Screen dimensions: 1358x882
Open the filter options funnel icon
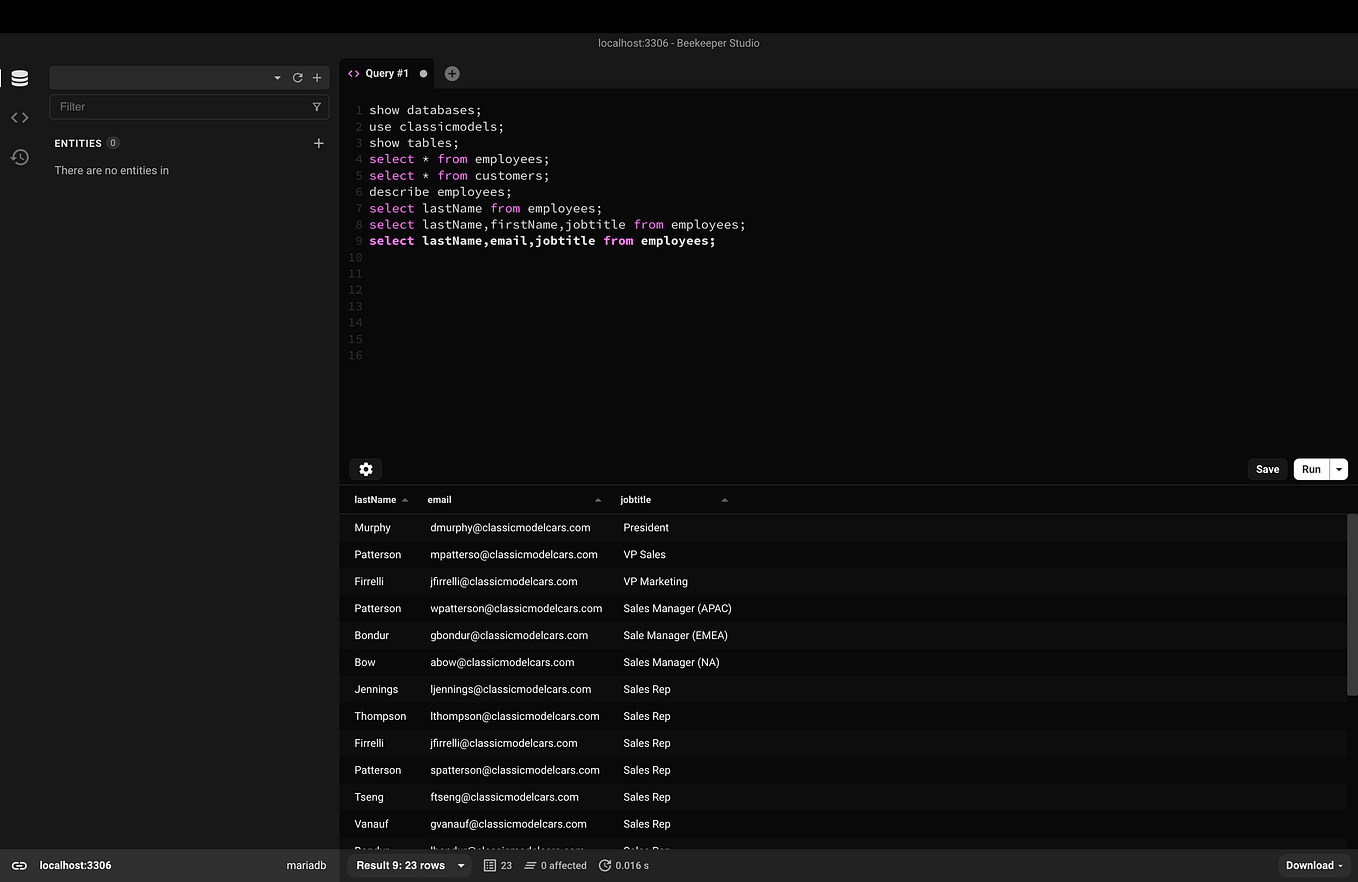click(x=317, y=106)
